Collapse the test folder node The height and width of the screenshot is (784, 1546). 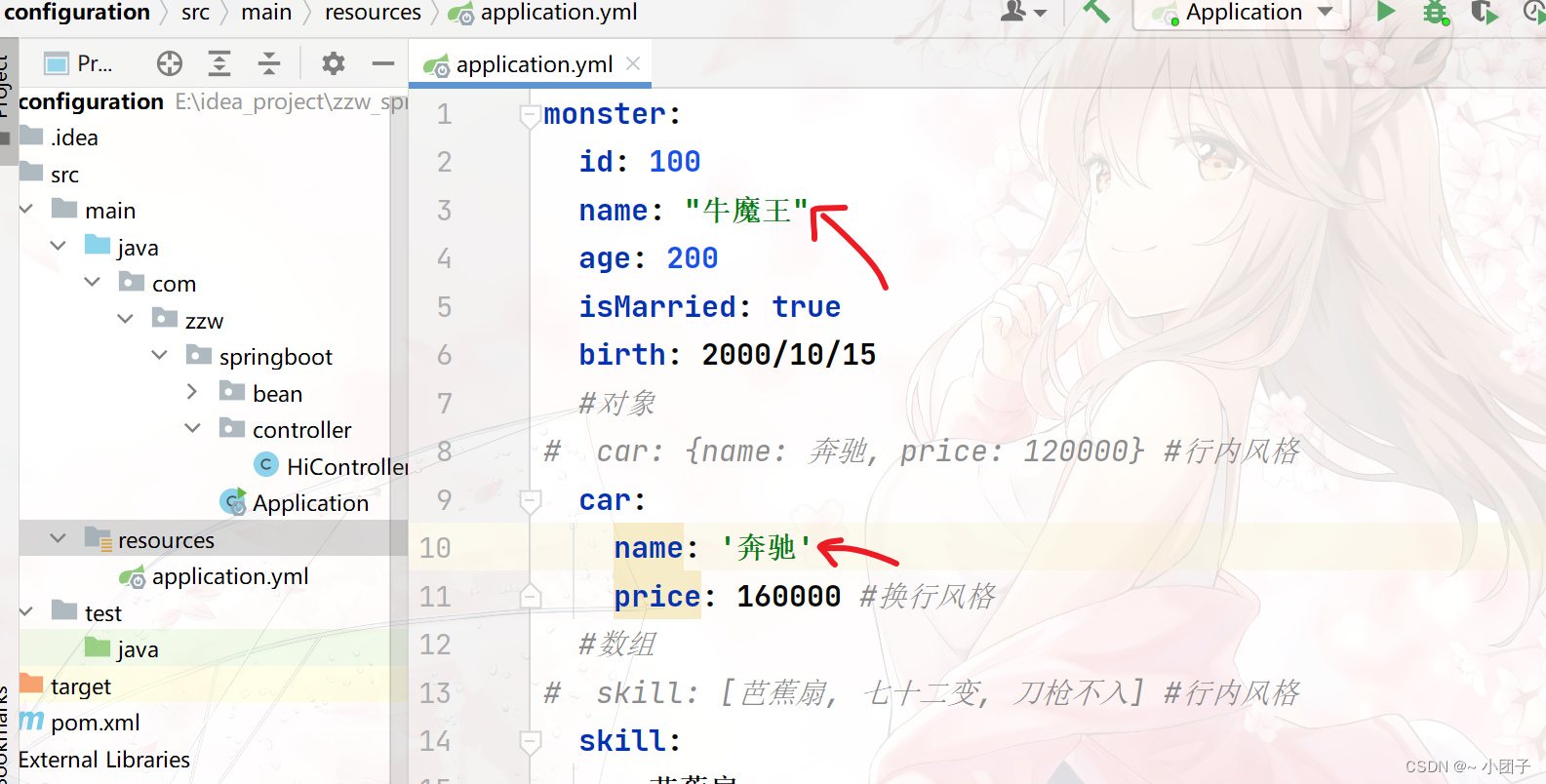[x=26, y=612]
